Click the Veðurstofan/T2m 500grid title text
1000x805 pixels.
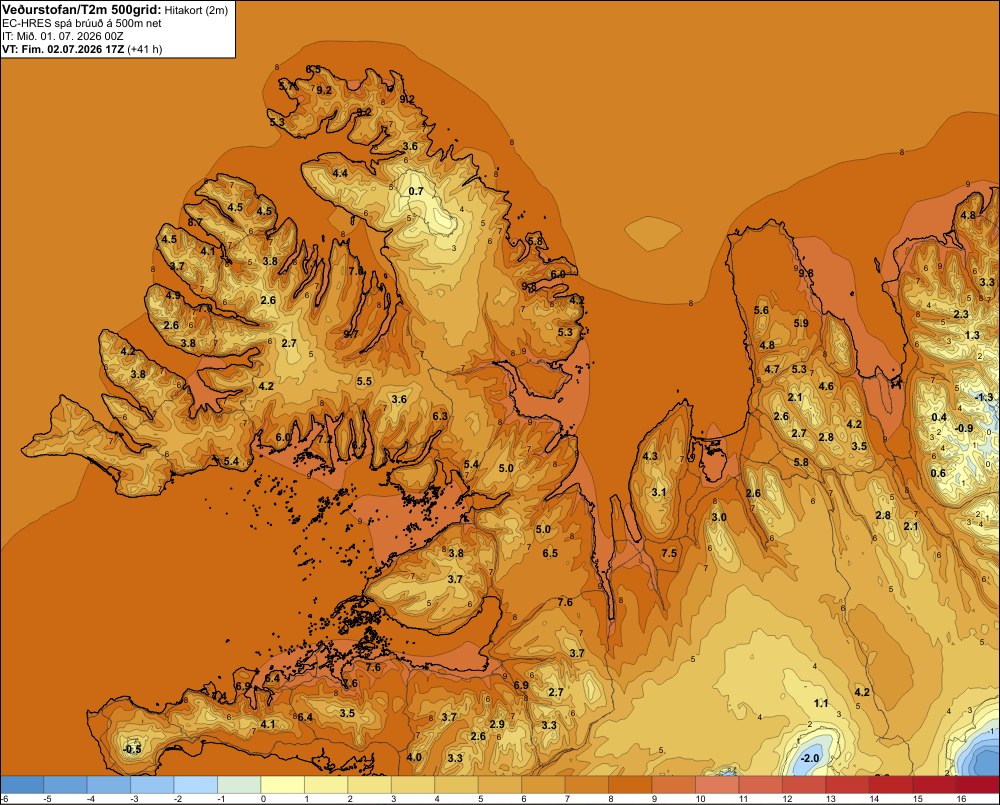(82, 9)
